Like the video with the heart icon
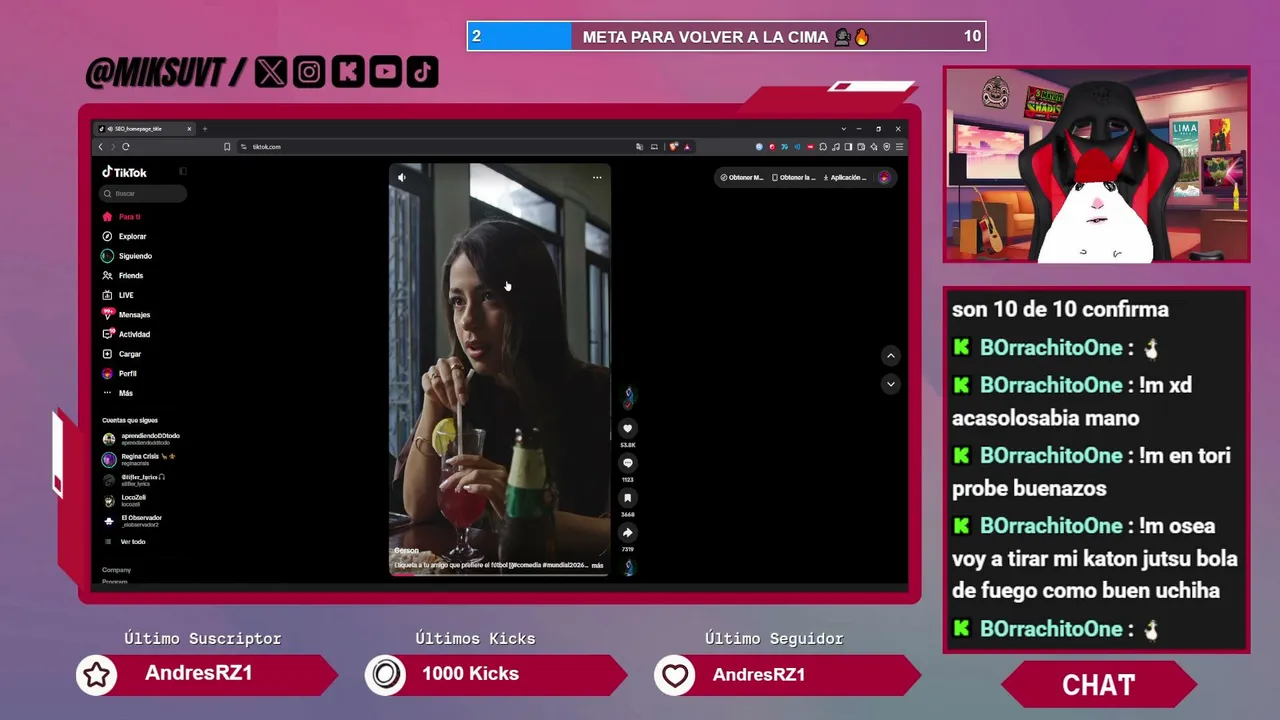The width and height of the screenshot is (1280, 720). pos(628,429)
